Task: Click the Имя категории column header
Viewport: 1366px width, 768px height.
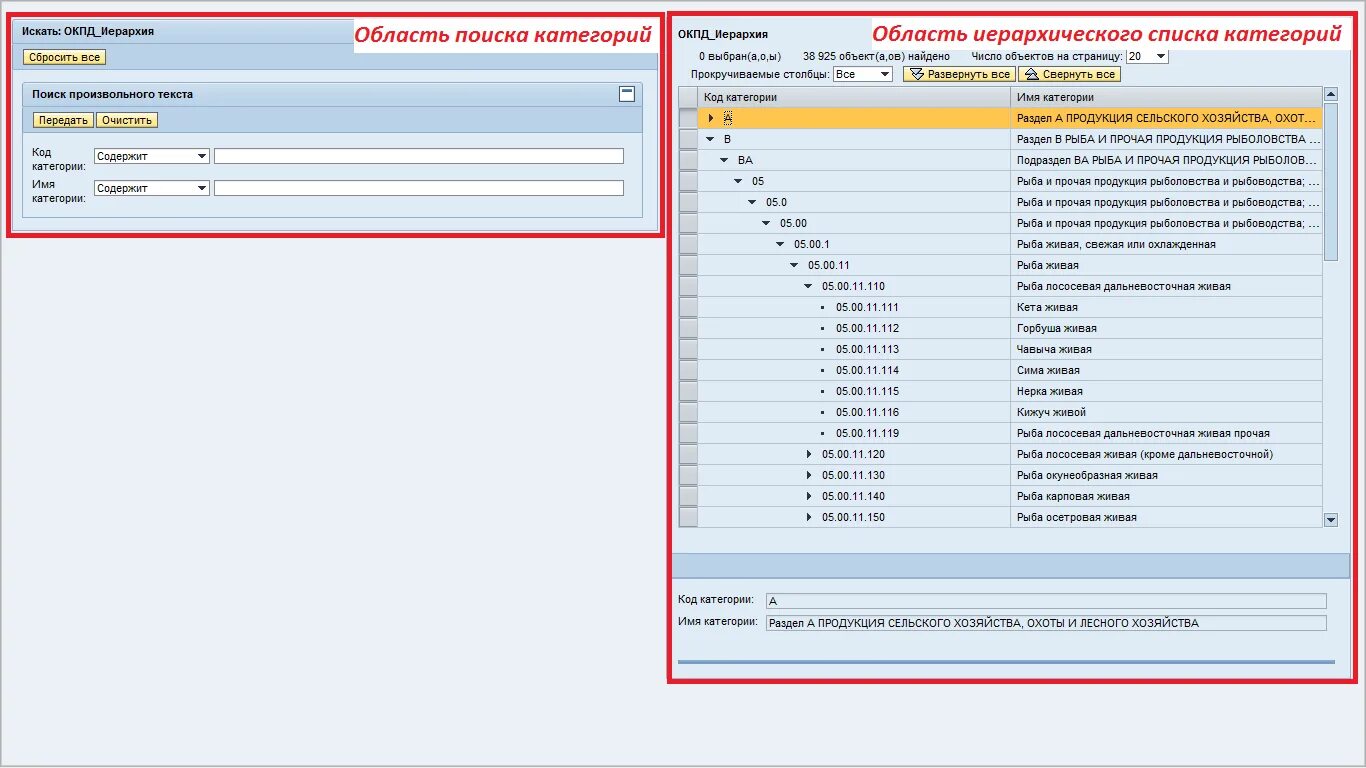Action: point(1166,97)
